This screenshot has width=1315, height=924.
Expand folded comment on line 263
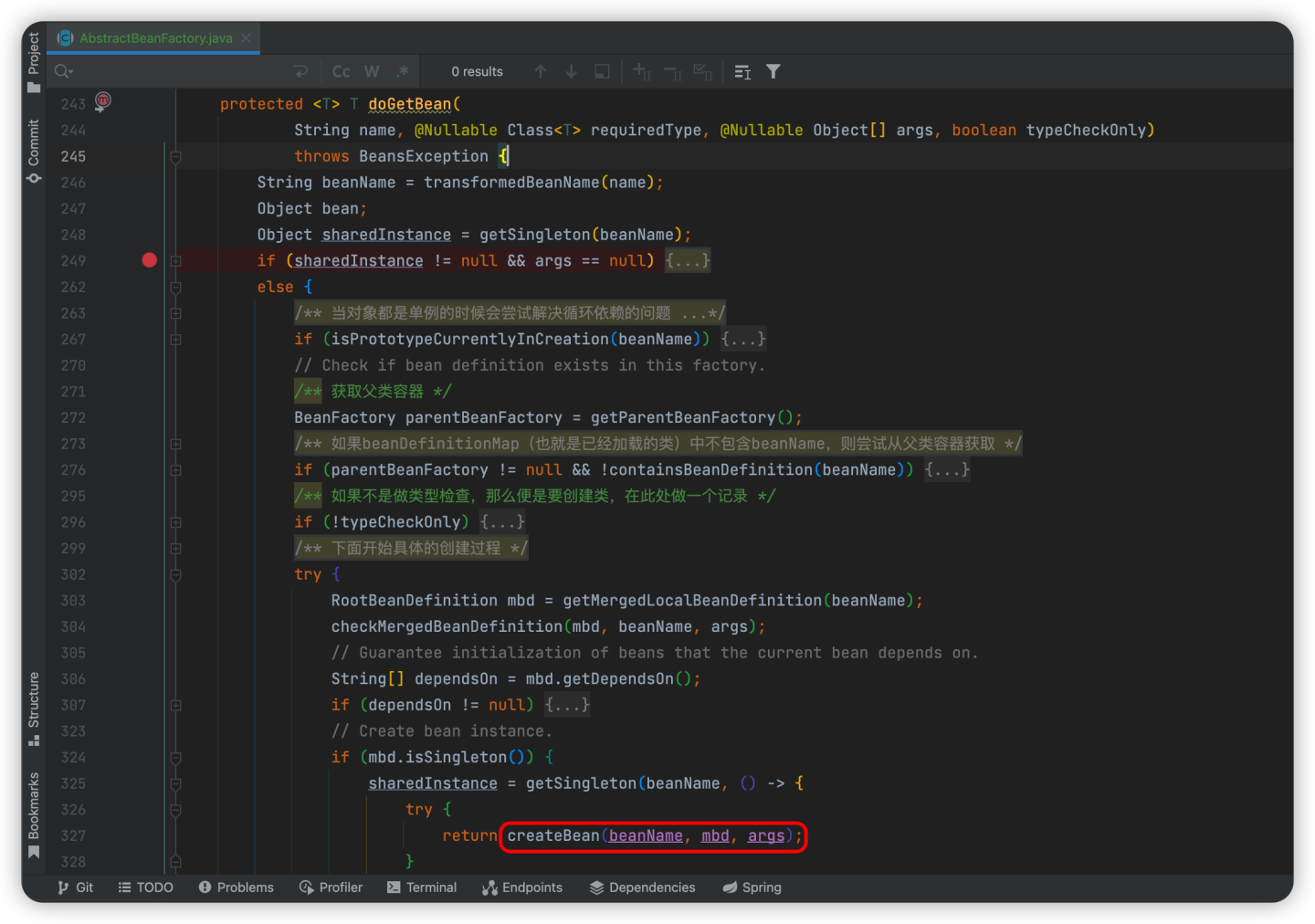pos(175,313)
